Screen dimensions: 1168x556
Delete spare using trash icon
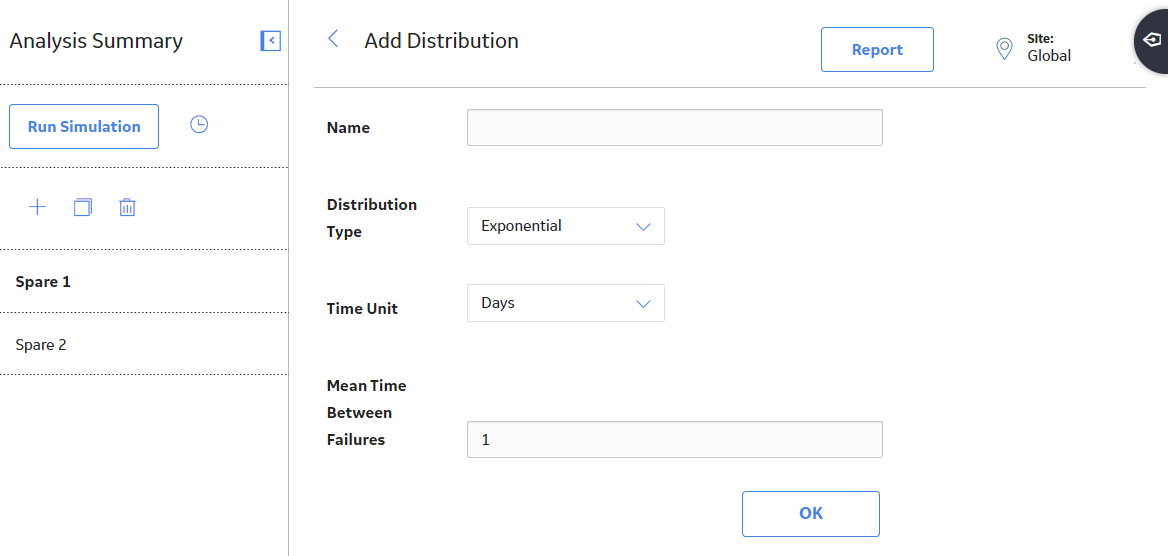(x=127, y=207)
